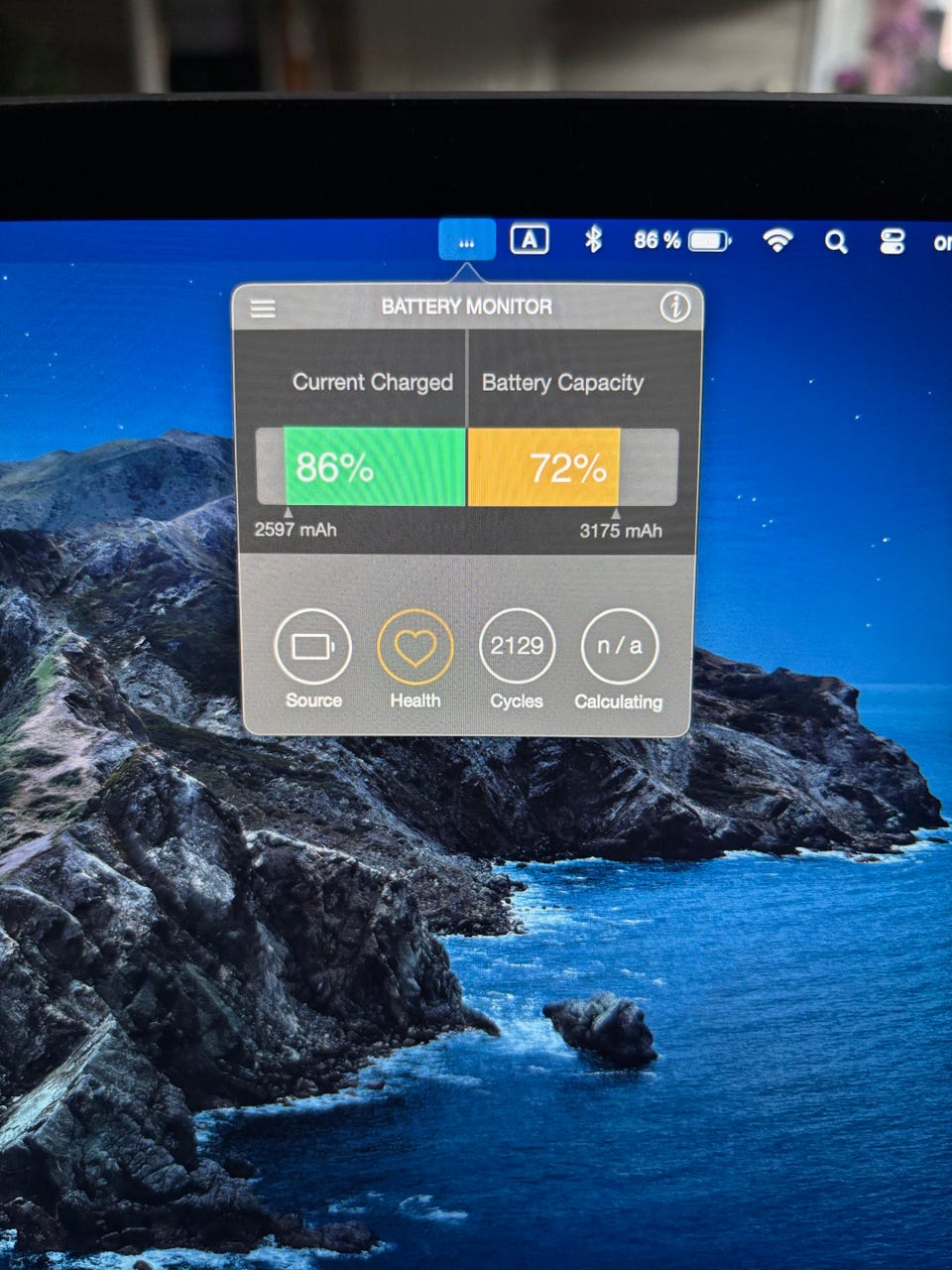
Task: Open Control Center from the menu bar
Action: 892,241
